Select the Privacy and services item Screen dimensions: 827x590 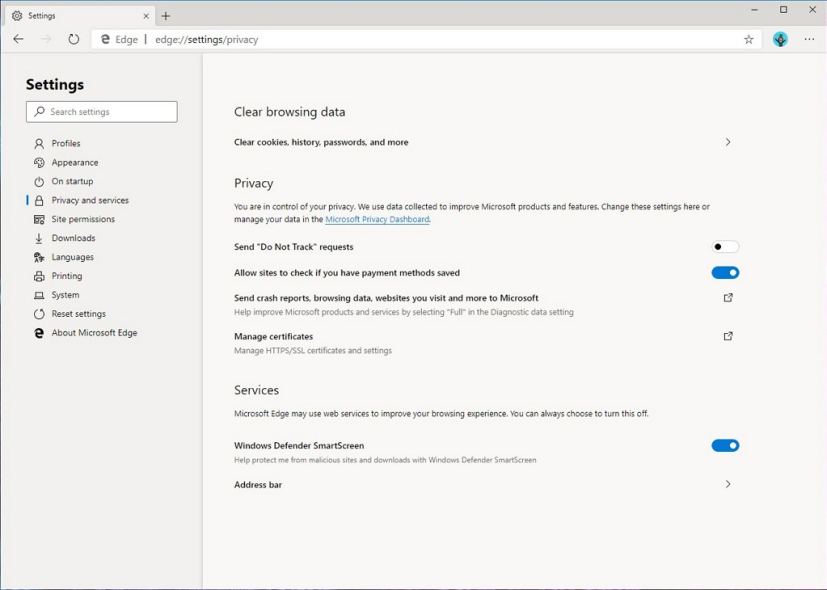90,200
